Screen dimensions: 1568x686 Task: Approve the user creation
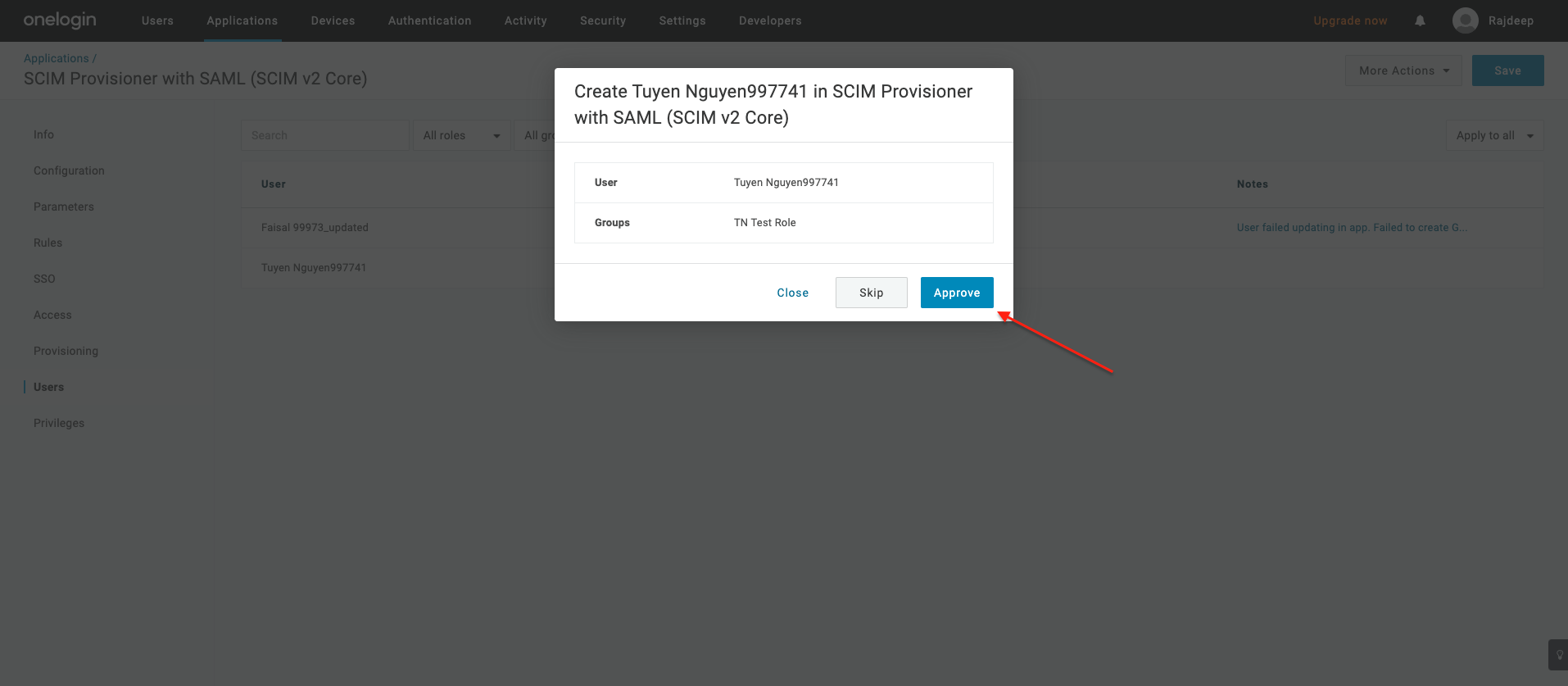(956, 293)
